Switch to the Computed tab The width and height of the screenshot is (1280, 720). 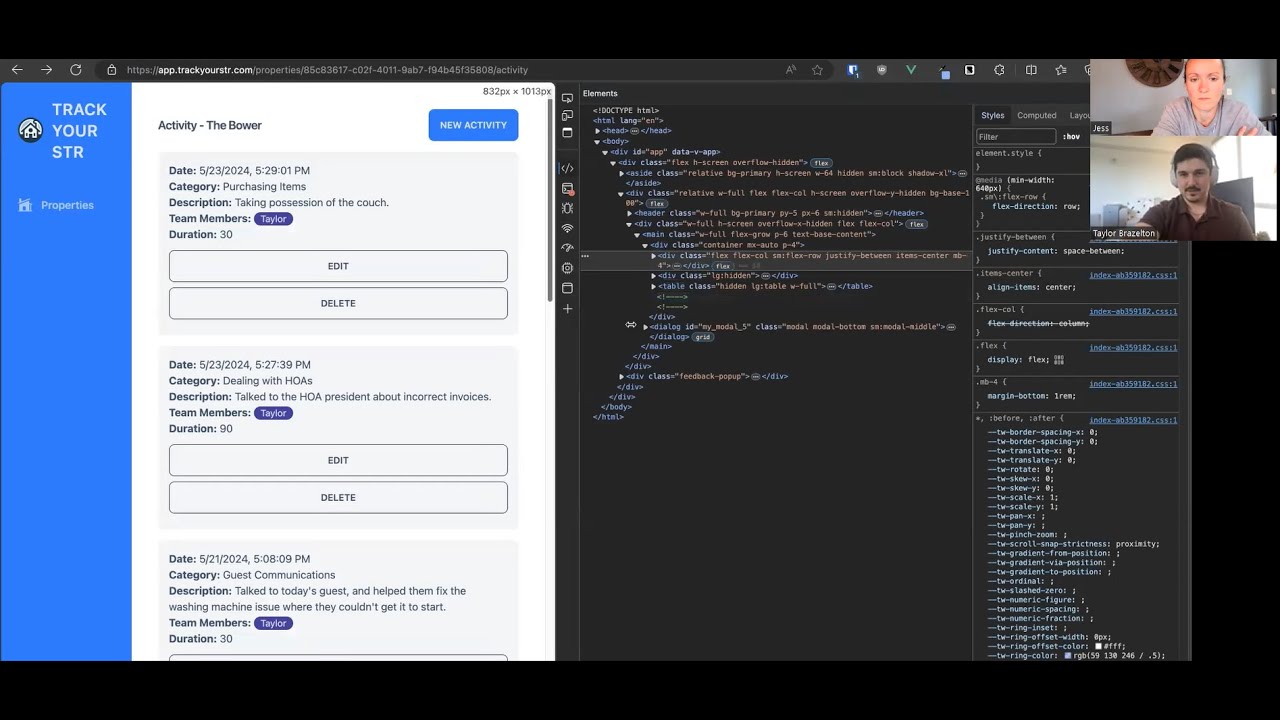point(1036,115)
